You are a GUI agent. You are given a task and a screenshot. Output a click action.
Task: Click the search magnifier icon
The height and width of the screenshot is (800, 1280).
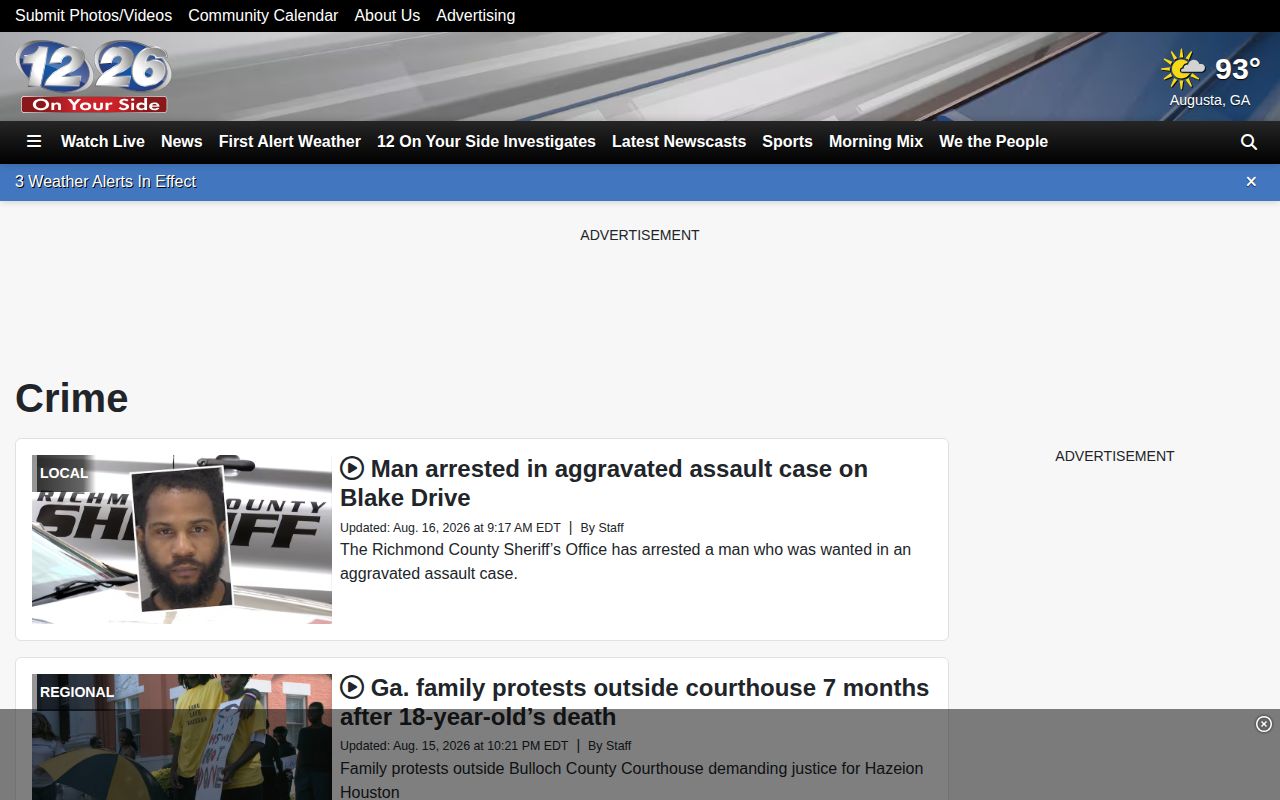(1249, 142)
